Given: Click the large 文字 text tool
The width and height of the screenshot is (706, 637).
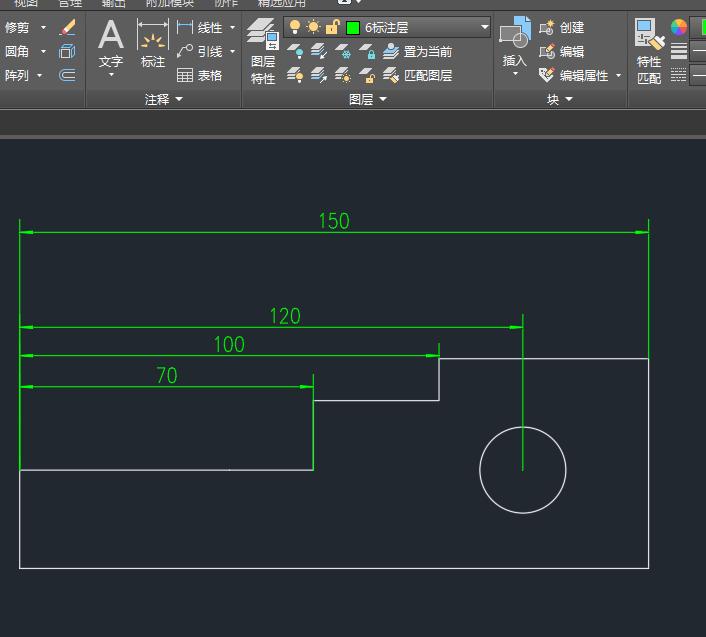Looking at the screenshot, I should (x=111, y=44).
